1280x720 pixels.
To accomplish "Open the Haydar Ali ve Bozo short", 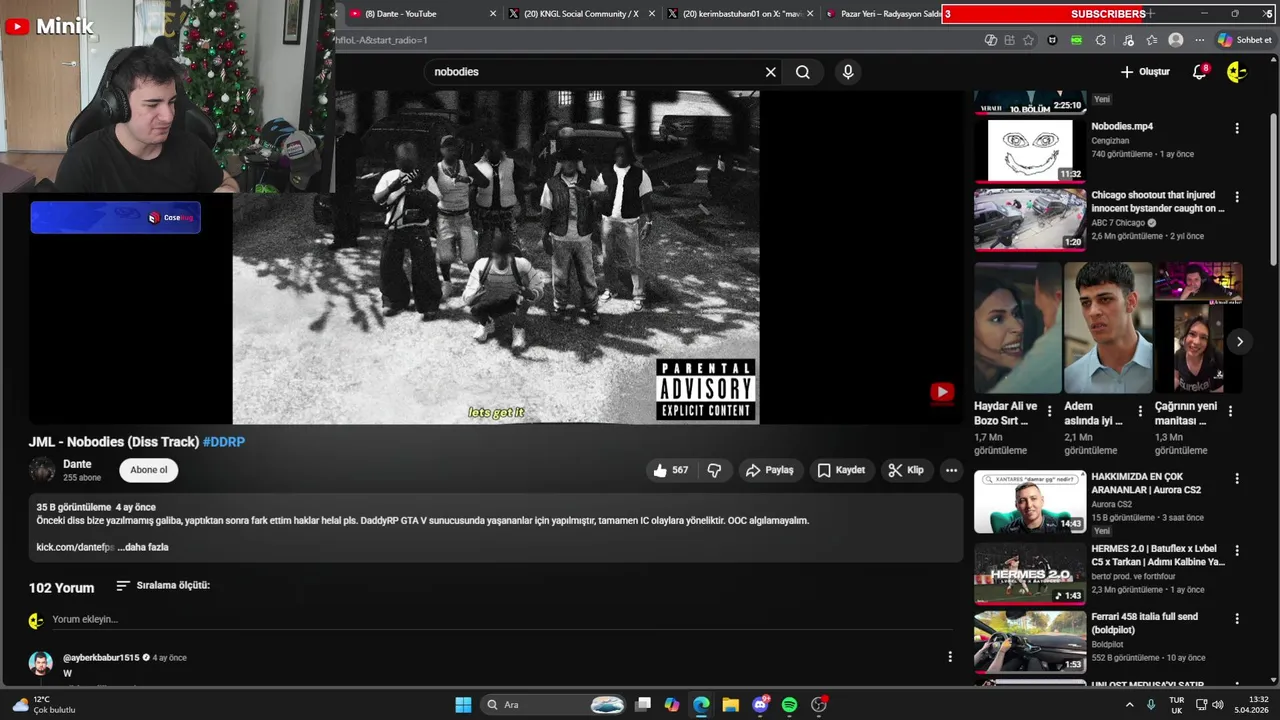I will click(x=1018, y=328).
